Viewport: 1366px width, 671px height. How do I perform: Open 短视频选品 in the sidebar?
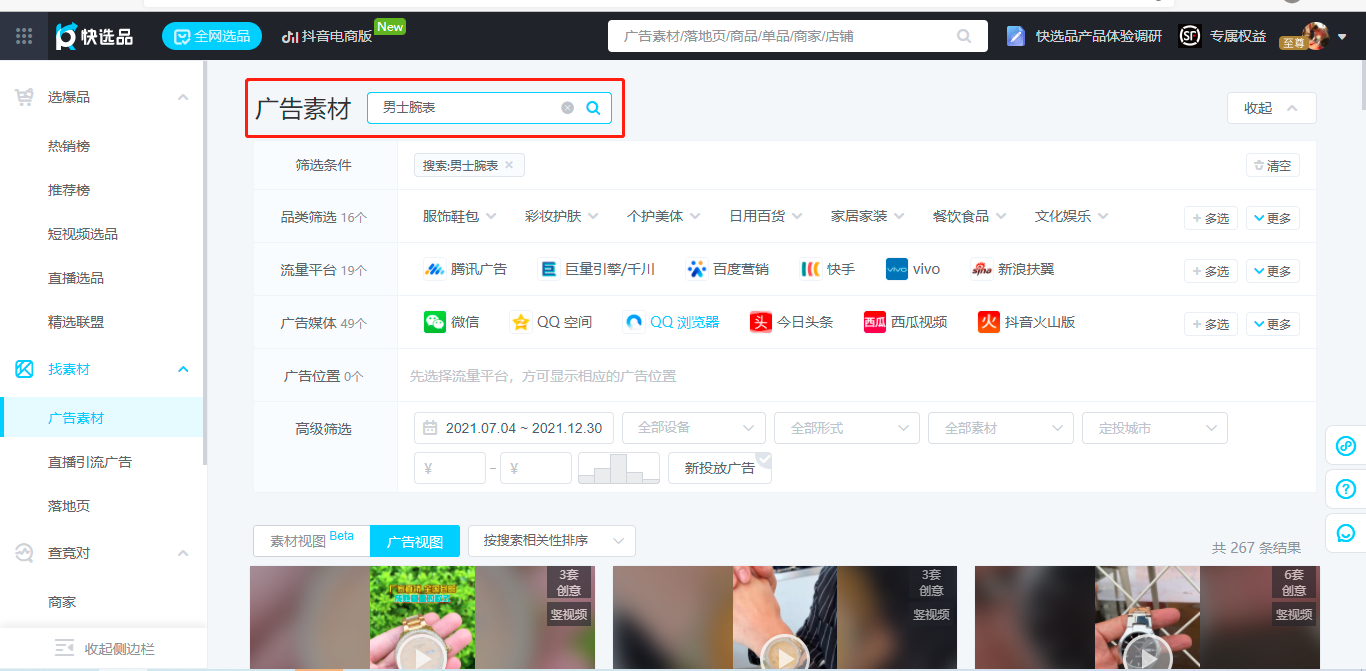coord(83,234)
